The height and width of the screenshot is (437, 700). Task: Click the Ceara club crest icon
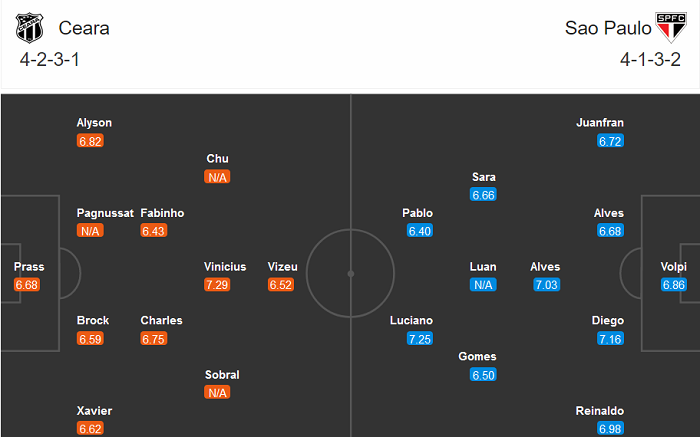pos(30,27)
